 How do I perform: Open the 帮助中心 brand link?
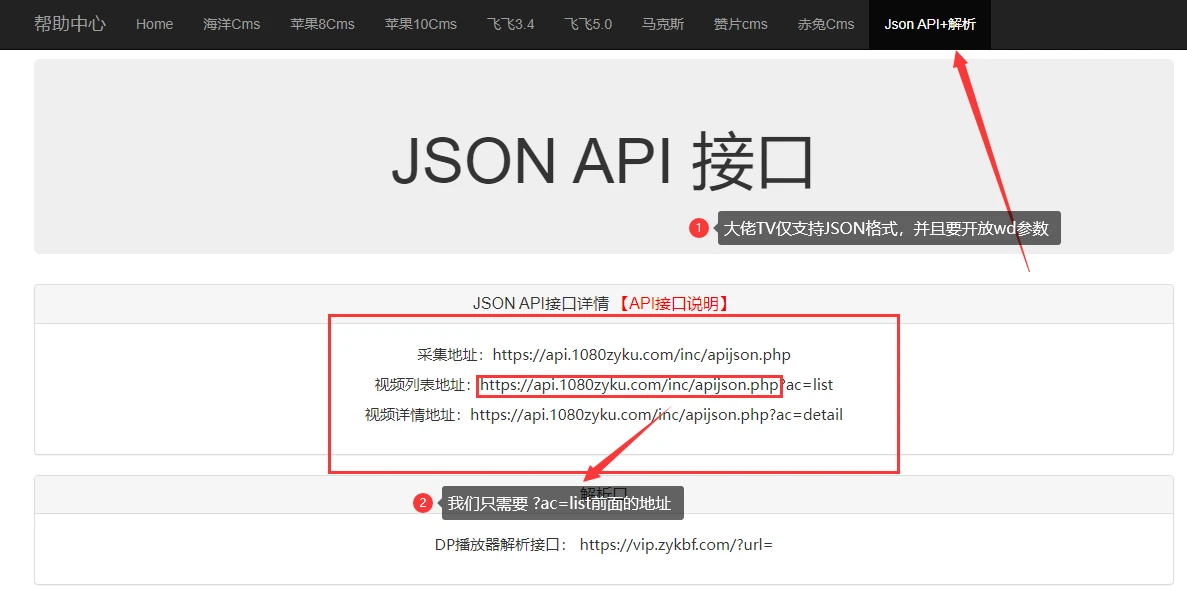pos(69,24)
